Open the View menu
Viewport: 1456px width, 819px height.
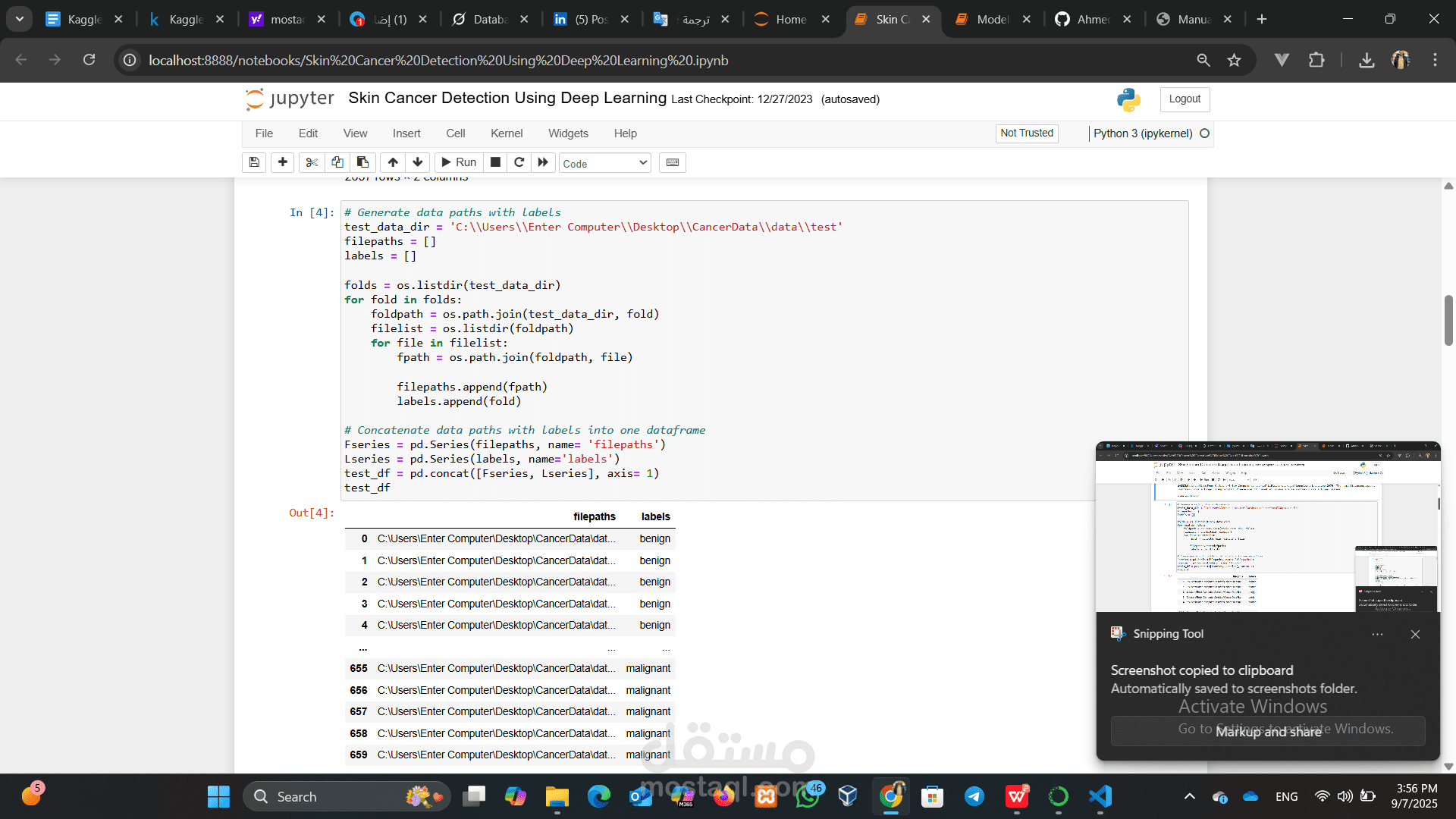coord(355,133)
